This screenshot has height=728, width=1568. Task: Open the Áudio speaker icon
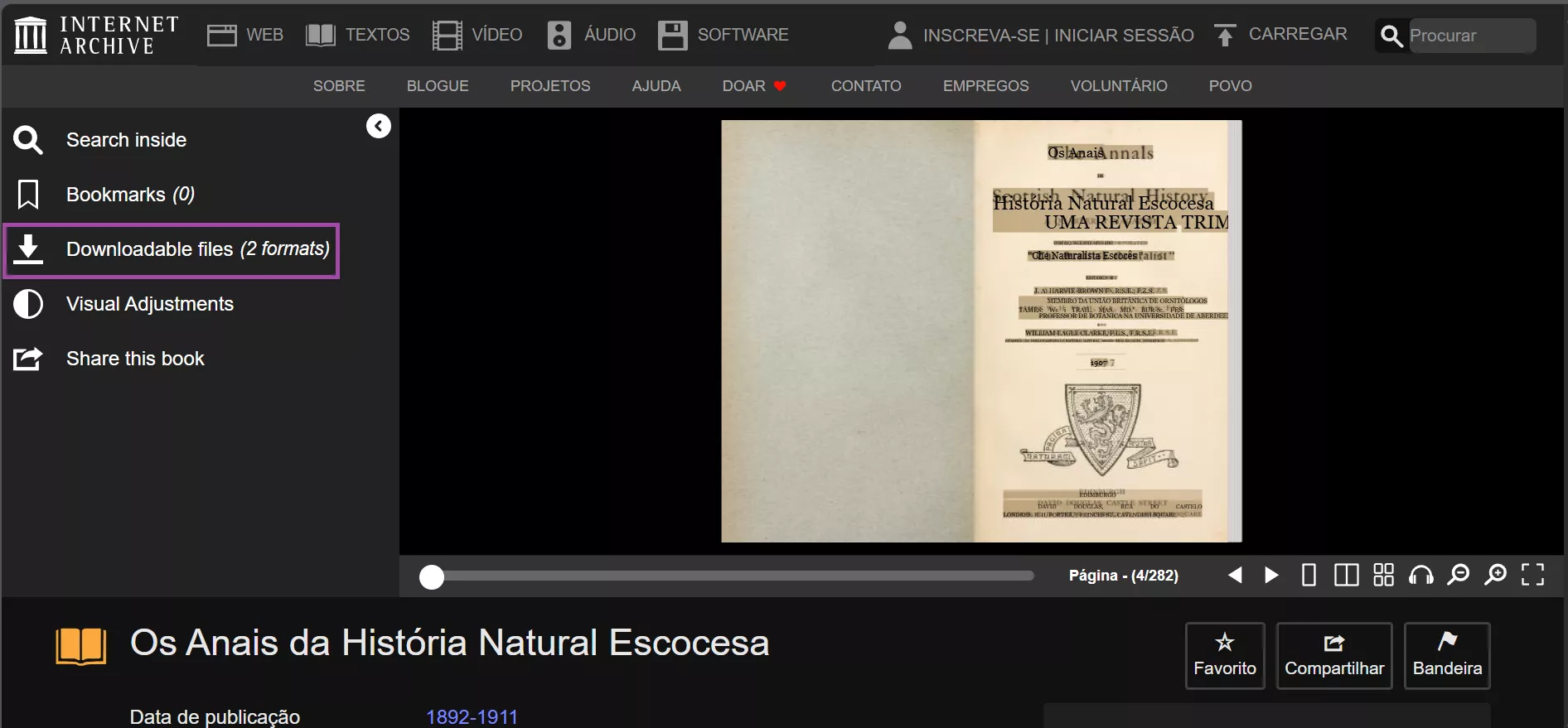click(x=559, y=35)
